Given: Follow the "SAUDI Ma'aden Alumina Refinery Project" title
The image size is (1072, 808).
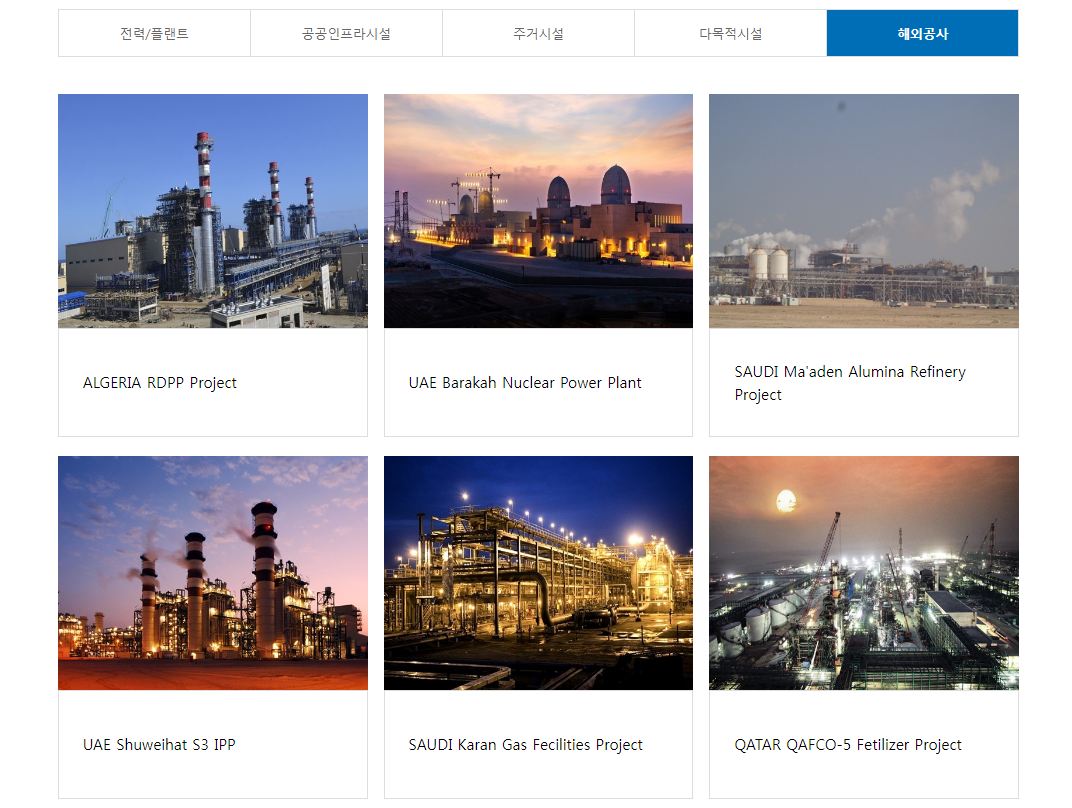Looking at the screenshot, I should [849, 383].
